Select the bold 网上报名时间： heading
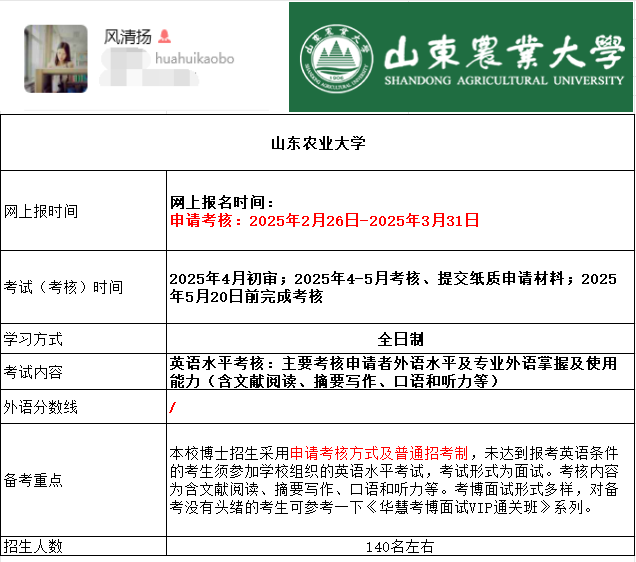This screenshot has height=562, width=636. tap(222, 202)
